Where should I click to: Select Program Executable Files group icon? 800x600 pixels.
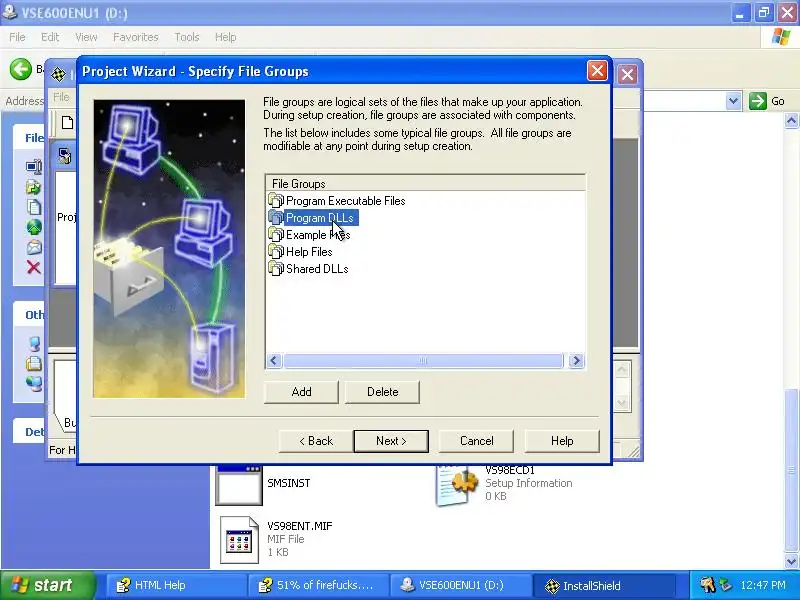[x=276, y=201]
